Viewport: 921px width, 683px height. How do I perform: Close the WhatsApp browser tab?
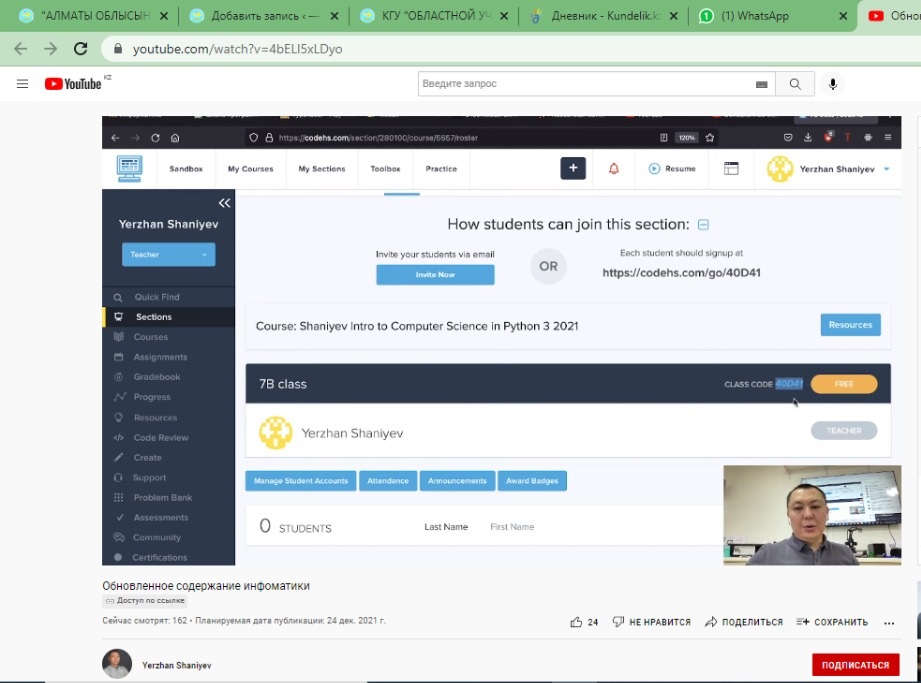pyautogui.click(x=843, y=16)
